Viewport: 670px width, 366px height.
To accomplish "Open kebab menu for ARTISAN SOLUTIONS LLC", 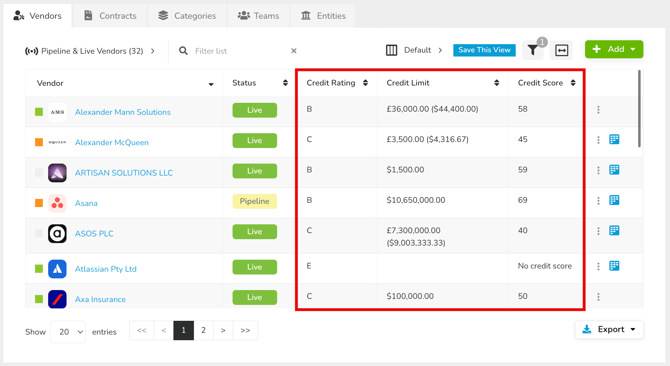I will click(598, 170).
